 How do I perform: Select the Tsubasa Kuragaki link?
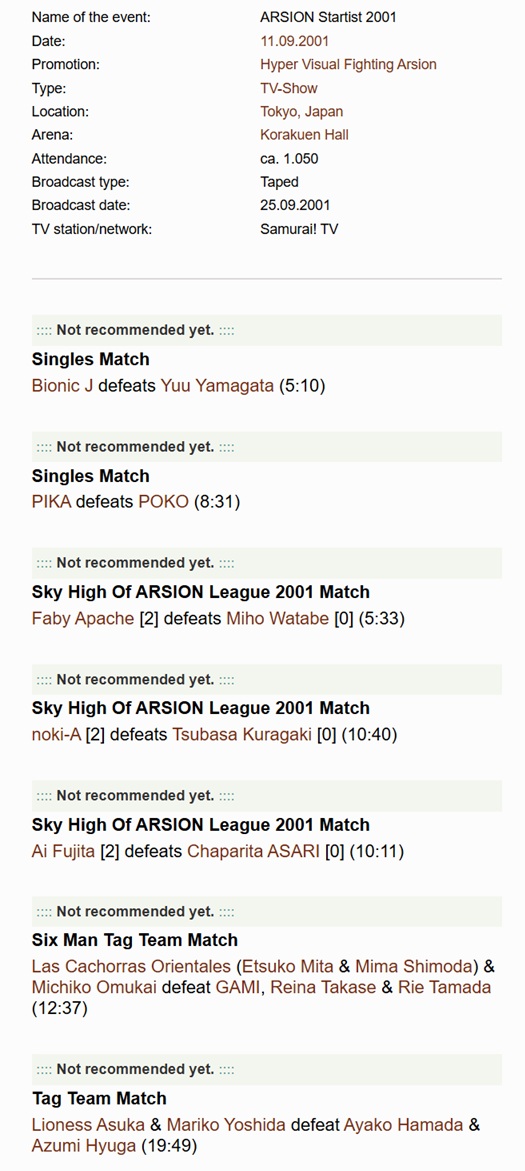pyautogui.click(x=242, y=734)
